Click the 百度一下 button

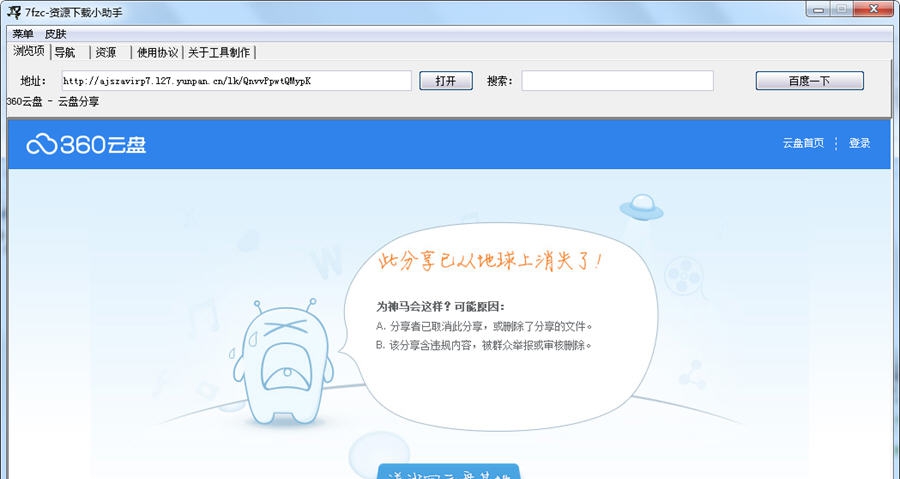pyautogui.click(x=809, y=81)
